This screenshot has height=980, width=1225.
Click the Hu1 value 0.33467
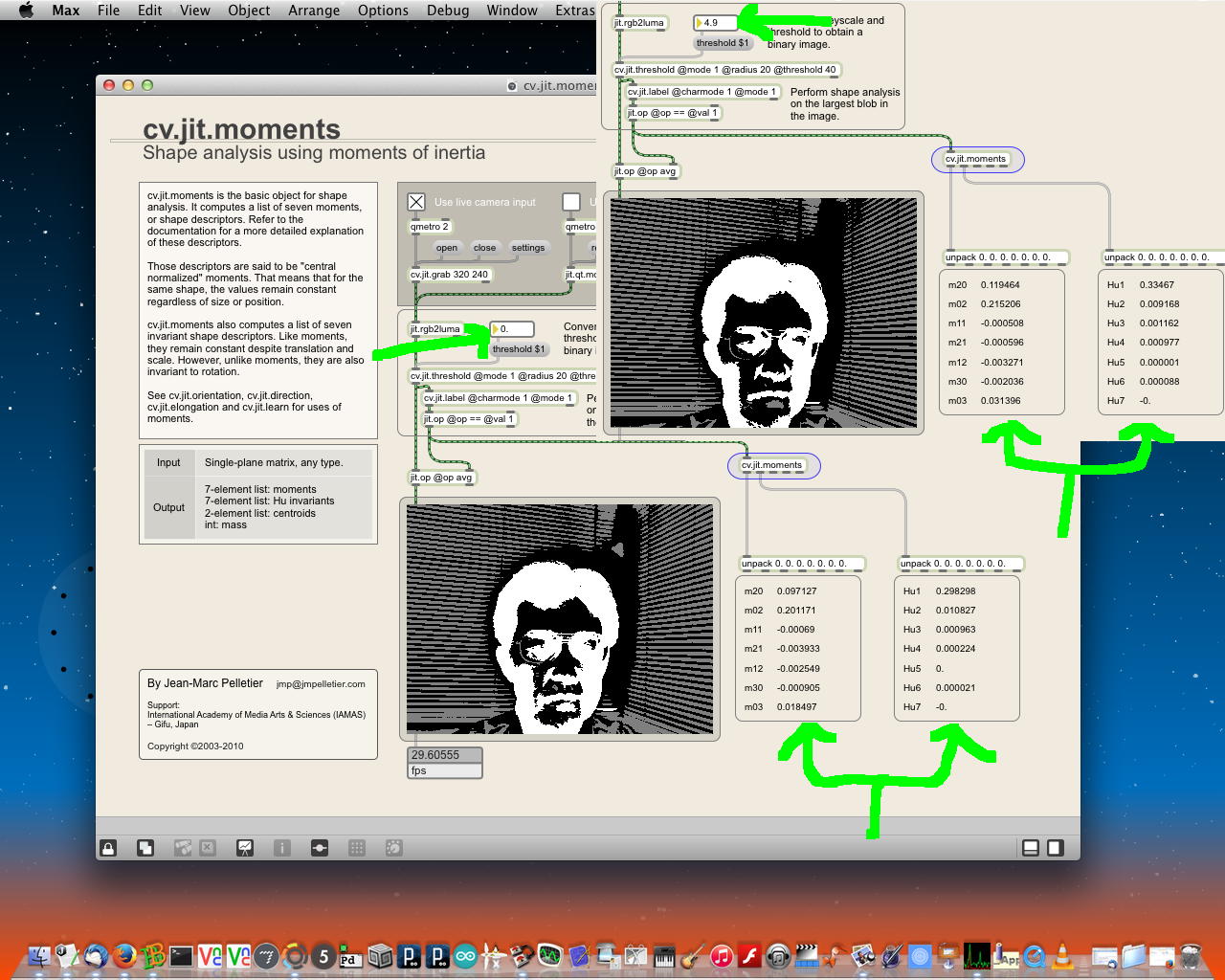pyautogui.click(x=1157, y=285)
